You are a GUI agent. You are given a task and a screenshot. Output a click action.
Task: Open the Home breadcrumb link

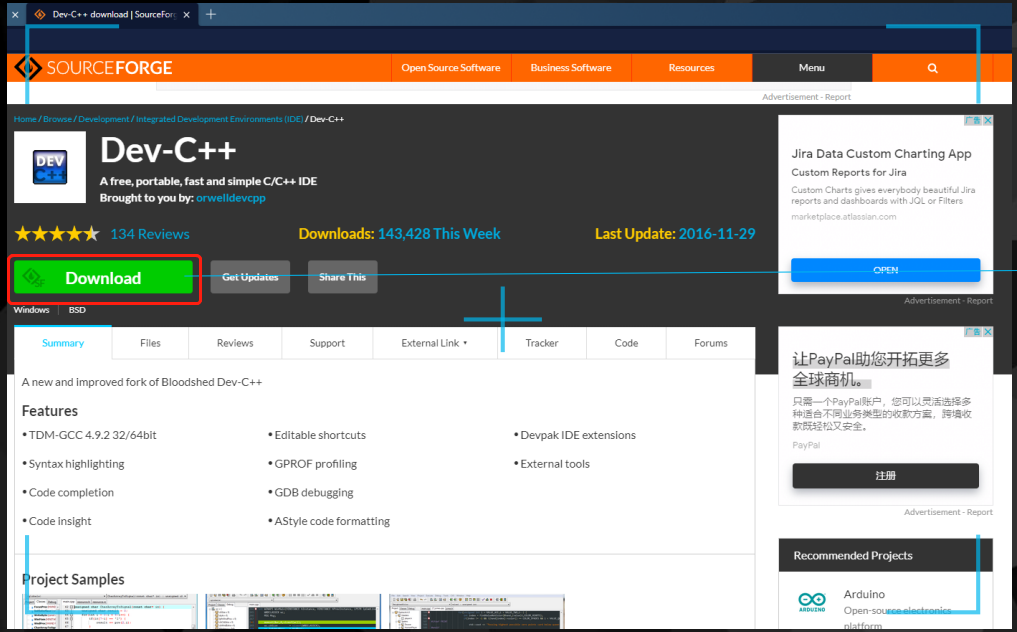[x=25, y=119]
